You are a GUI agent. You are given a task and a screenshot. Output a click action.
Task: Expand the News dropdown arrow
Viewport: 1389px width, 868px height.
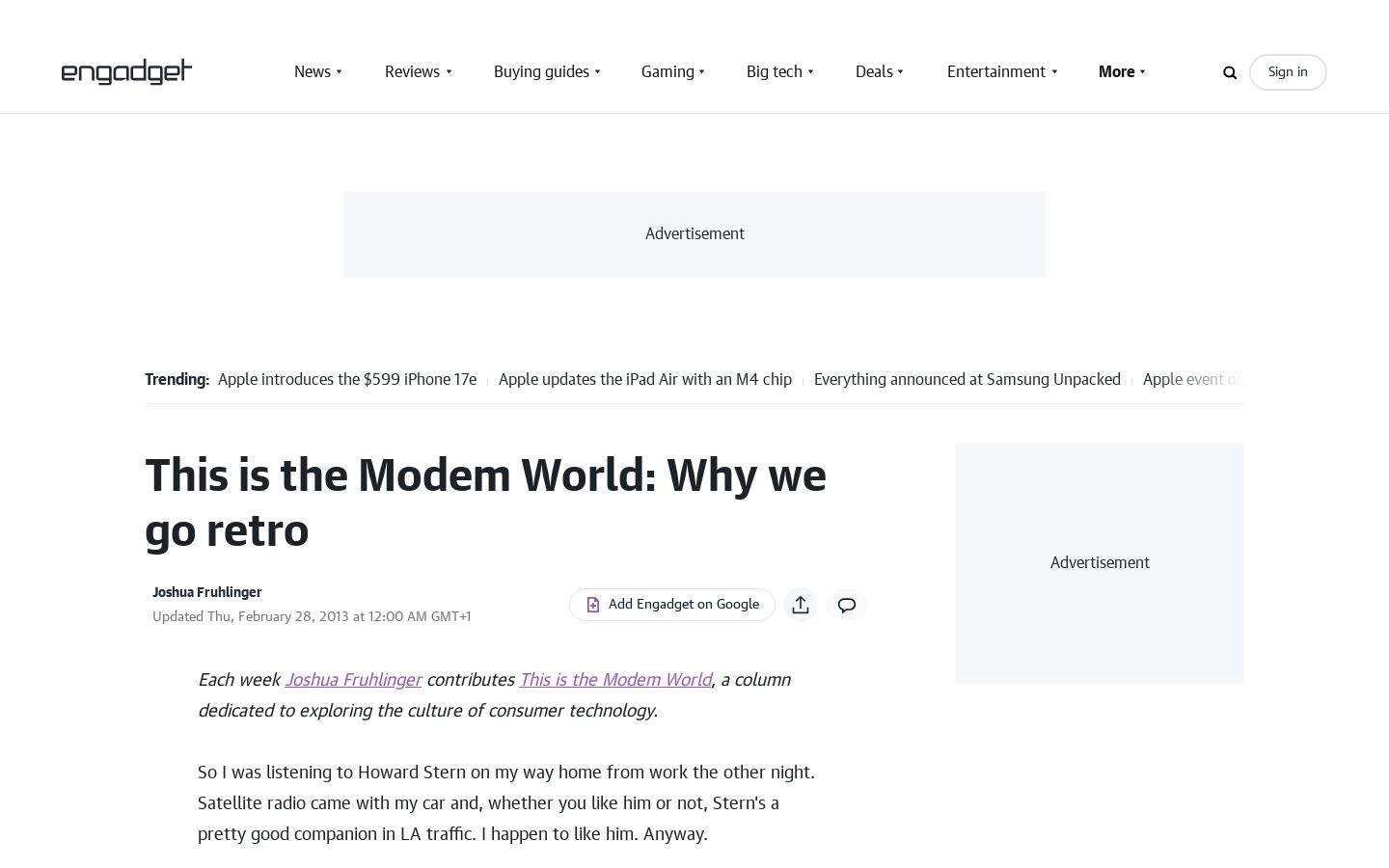coord(340,72)
